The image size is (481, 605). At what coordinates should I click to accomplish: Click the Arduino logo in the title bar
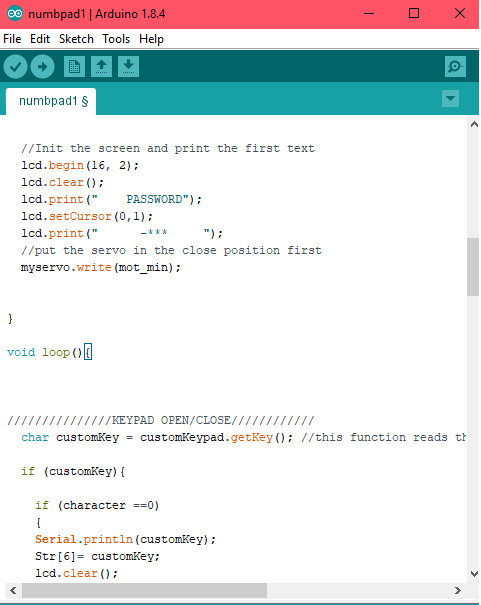(15, 14)
